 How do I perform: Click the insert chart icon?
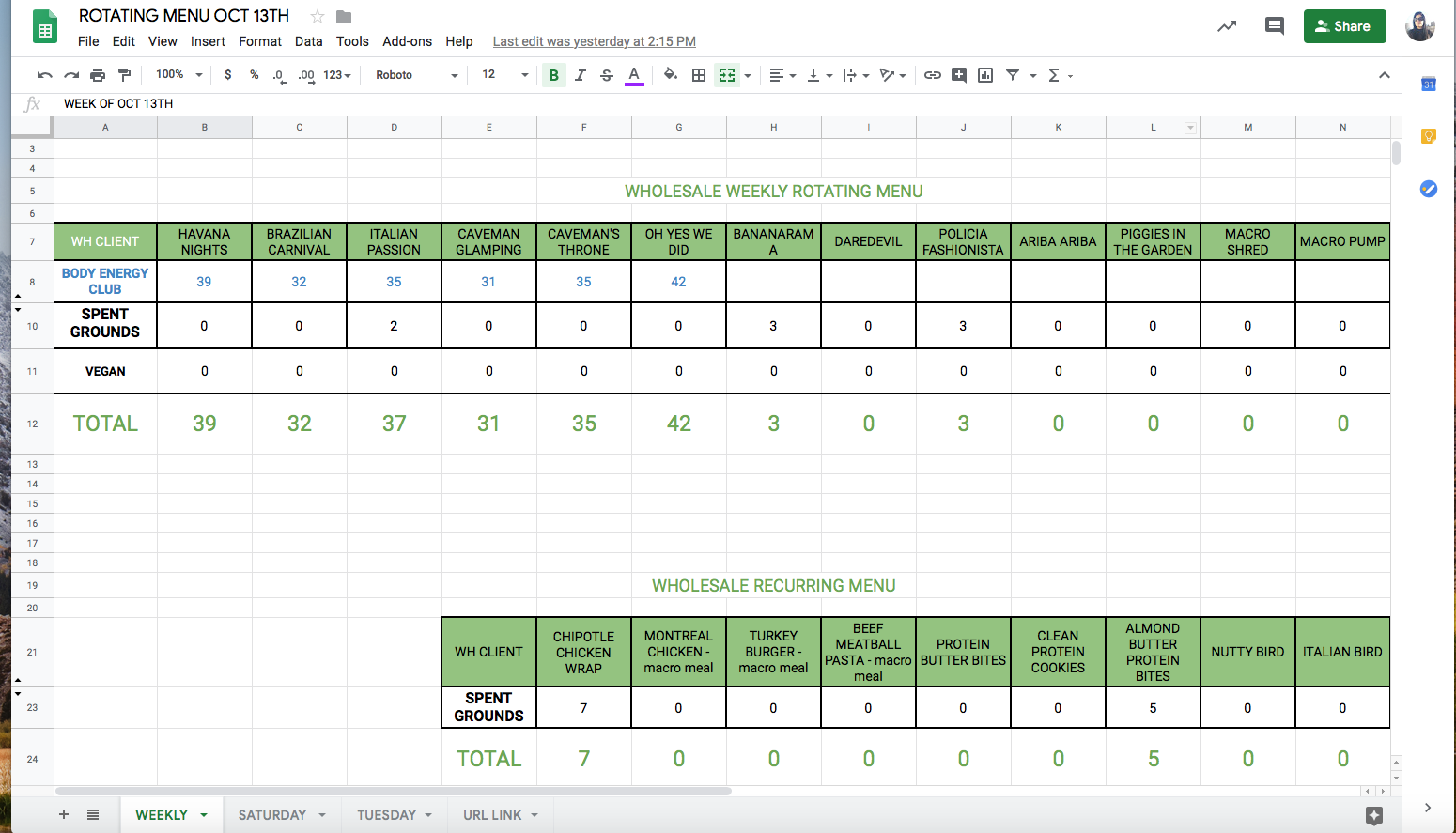point(984,75)
